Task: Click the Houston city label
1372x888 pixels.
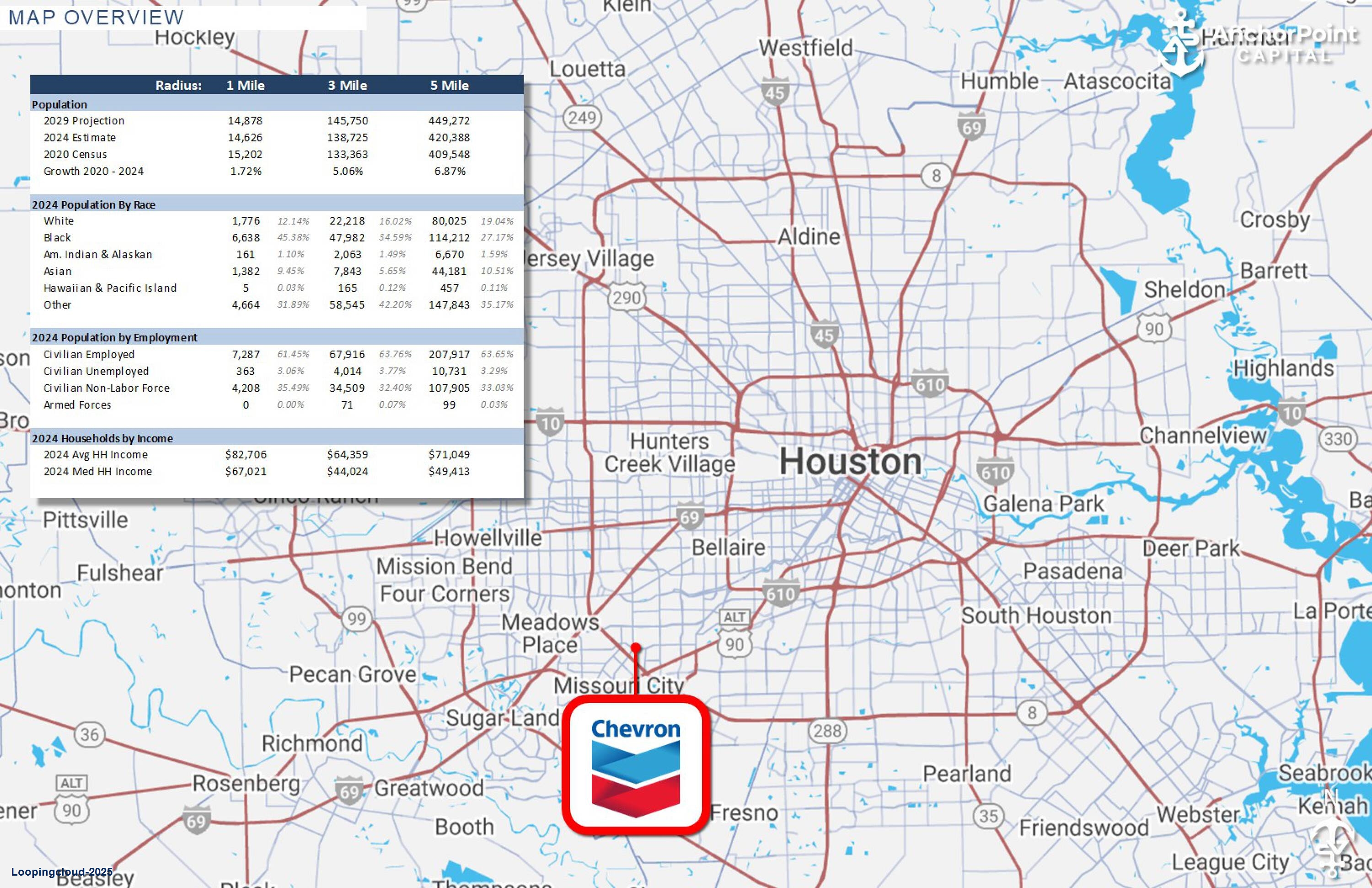Action: tap(850, 462)
